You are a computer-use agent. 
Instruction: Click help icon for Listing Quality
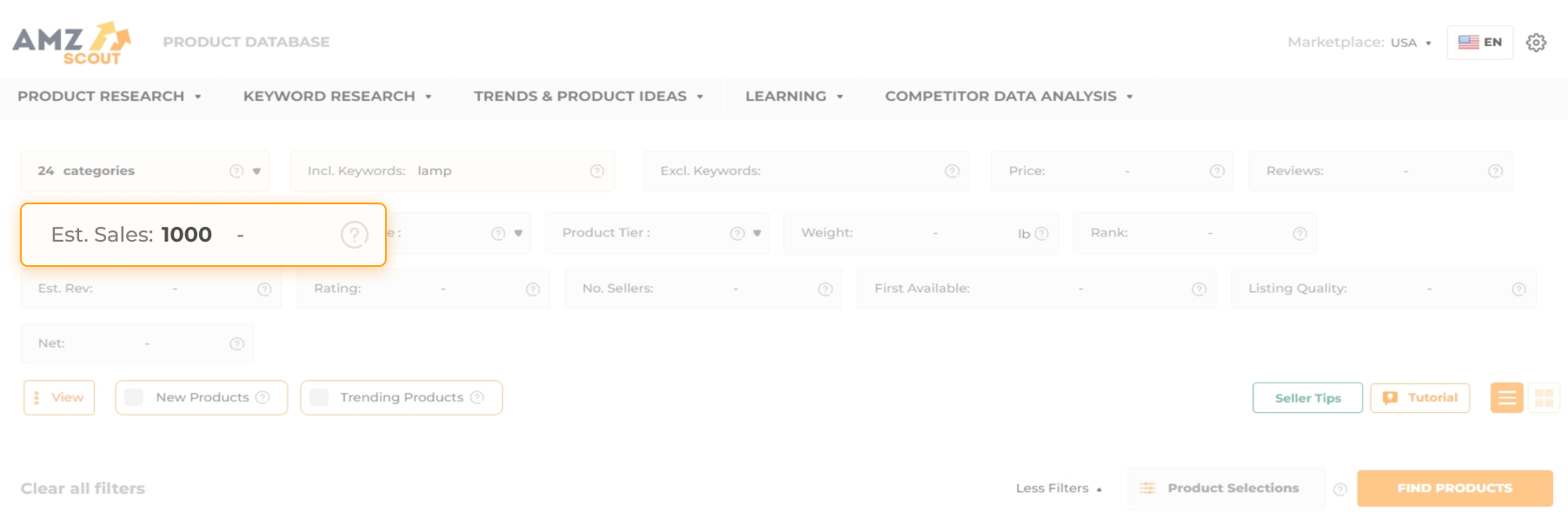[1518, 289]
